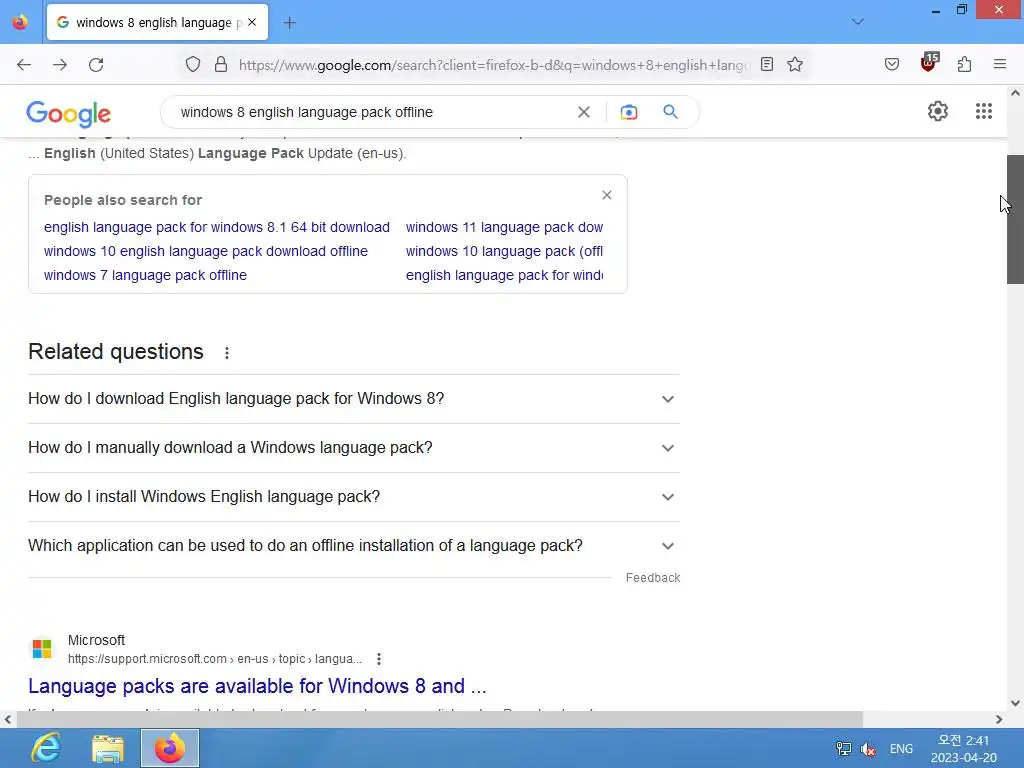Image resolution: width=1024 pixels, height=768 pixels.
Task: Clear the search query with the X
Action: (584, 112)
